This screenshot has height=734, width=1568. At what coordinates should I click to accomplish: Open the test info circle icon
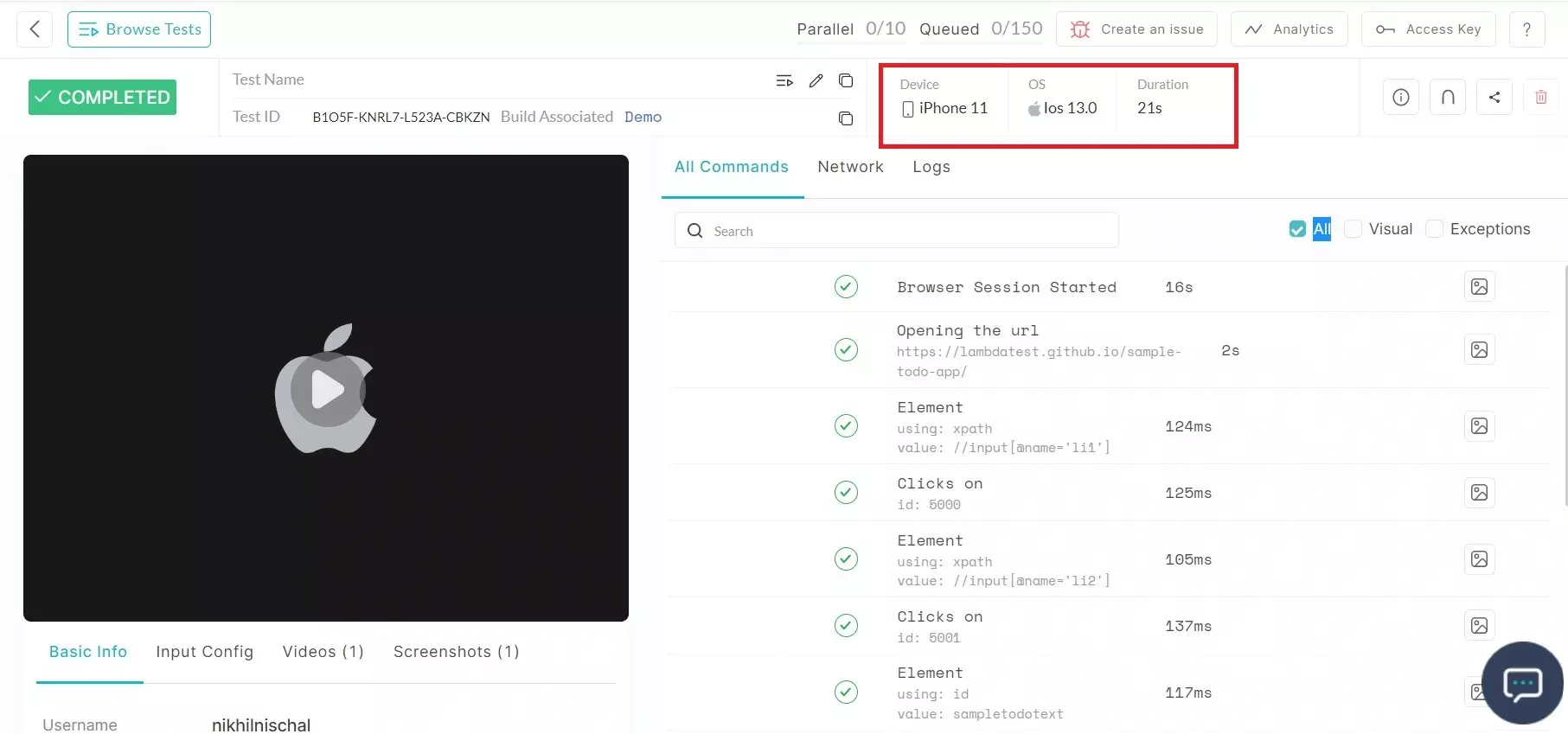tap(1401, 97)
